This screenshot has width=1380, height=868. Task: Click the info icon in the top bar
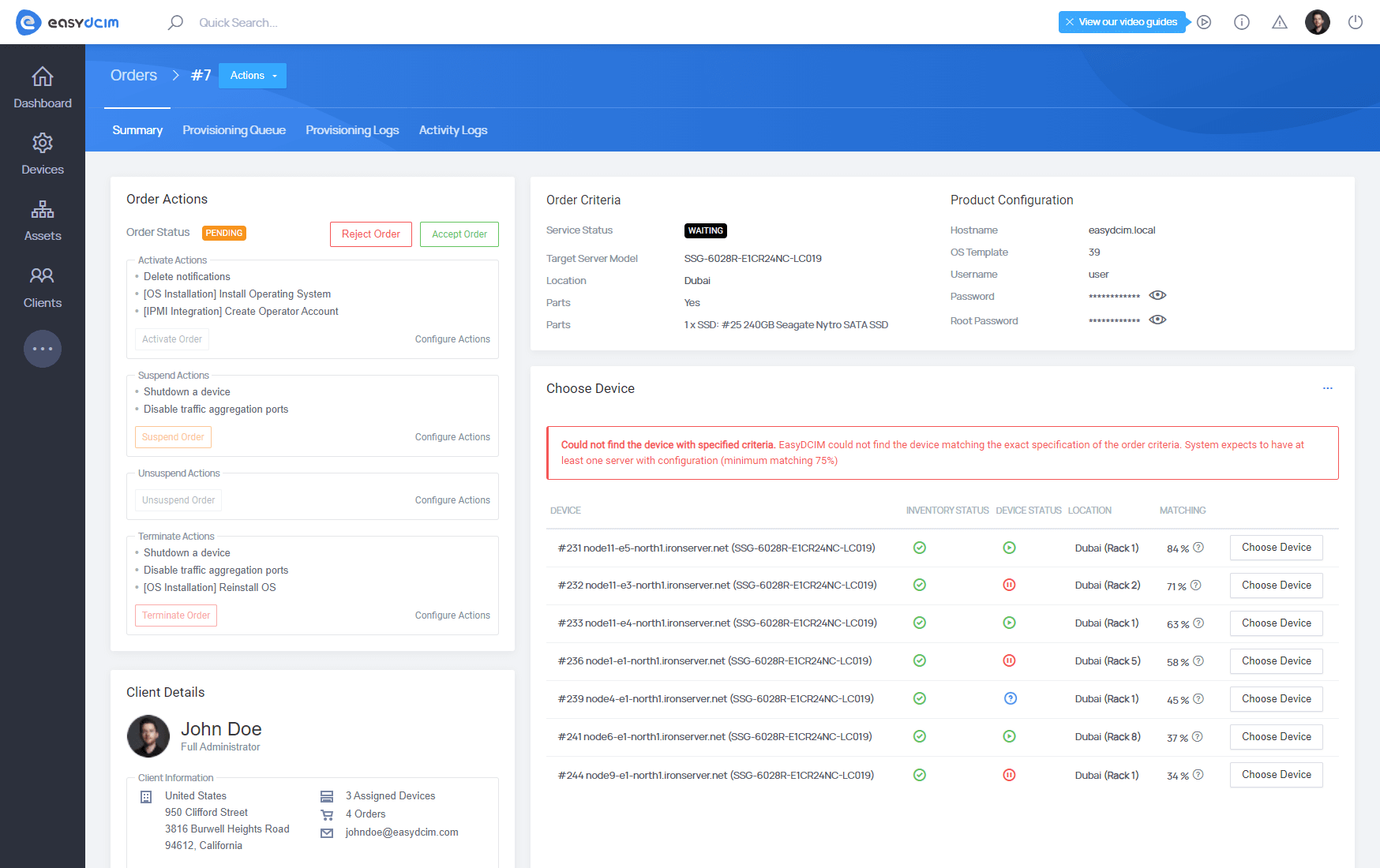1242,22
